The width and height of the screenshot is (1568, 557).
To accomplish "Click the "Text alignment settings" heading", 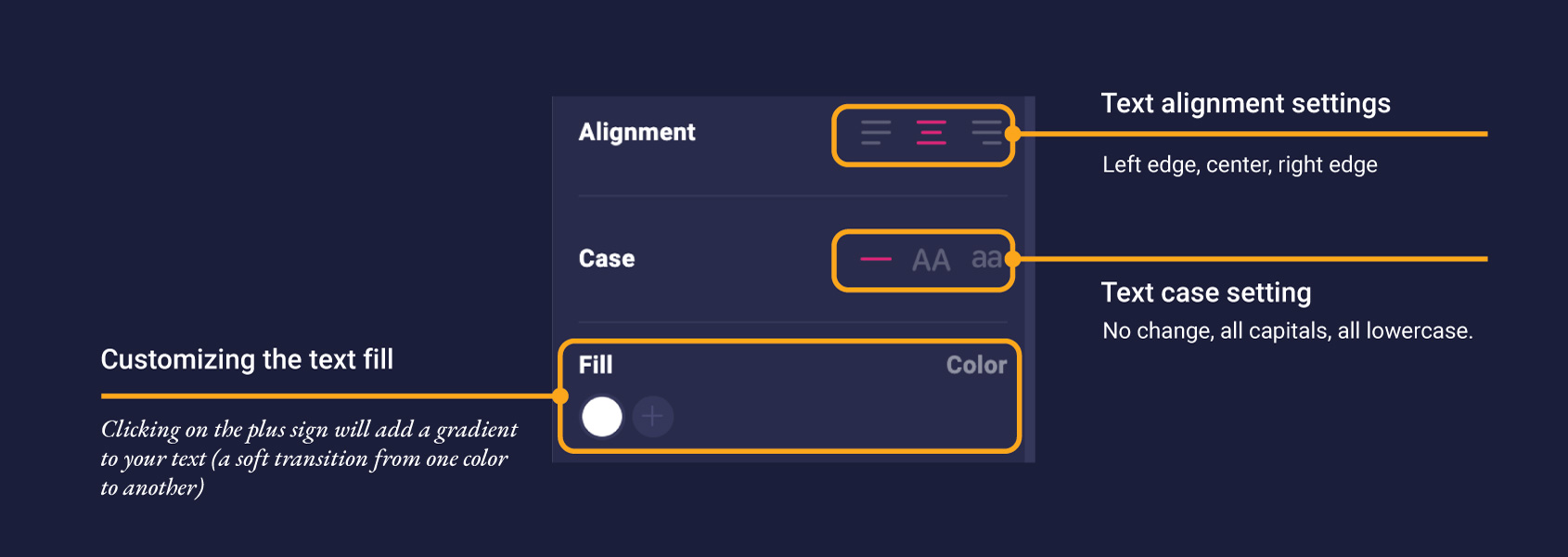I will click(1245, 103).
